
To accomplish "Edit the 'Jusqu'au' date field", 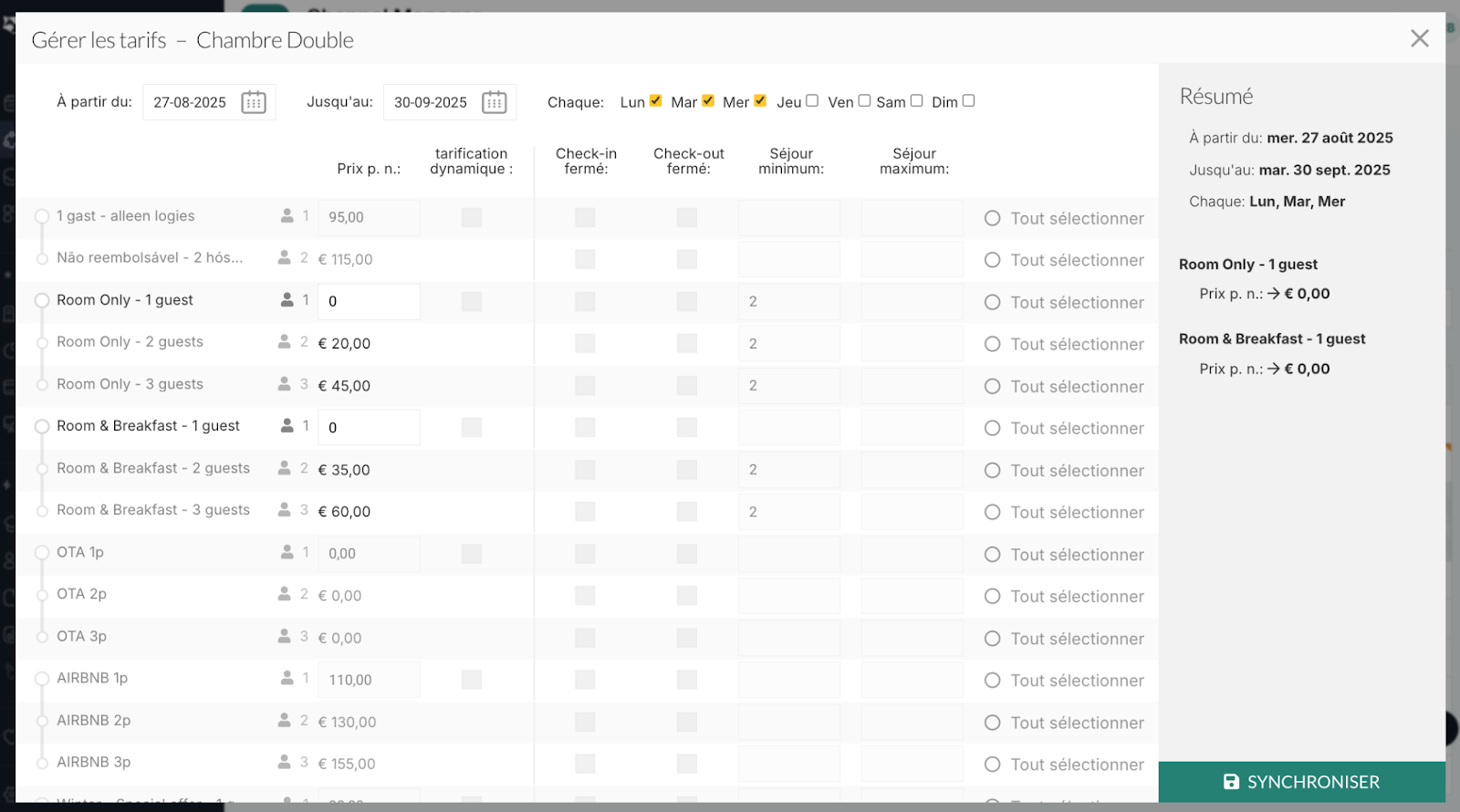I will pyautogui.click(x=450, y=102).
